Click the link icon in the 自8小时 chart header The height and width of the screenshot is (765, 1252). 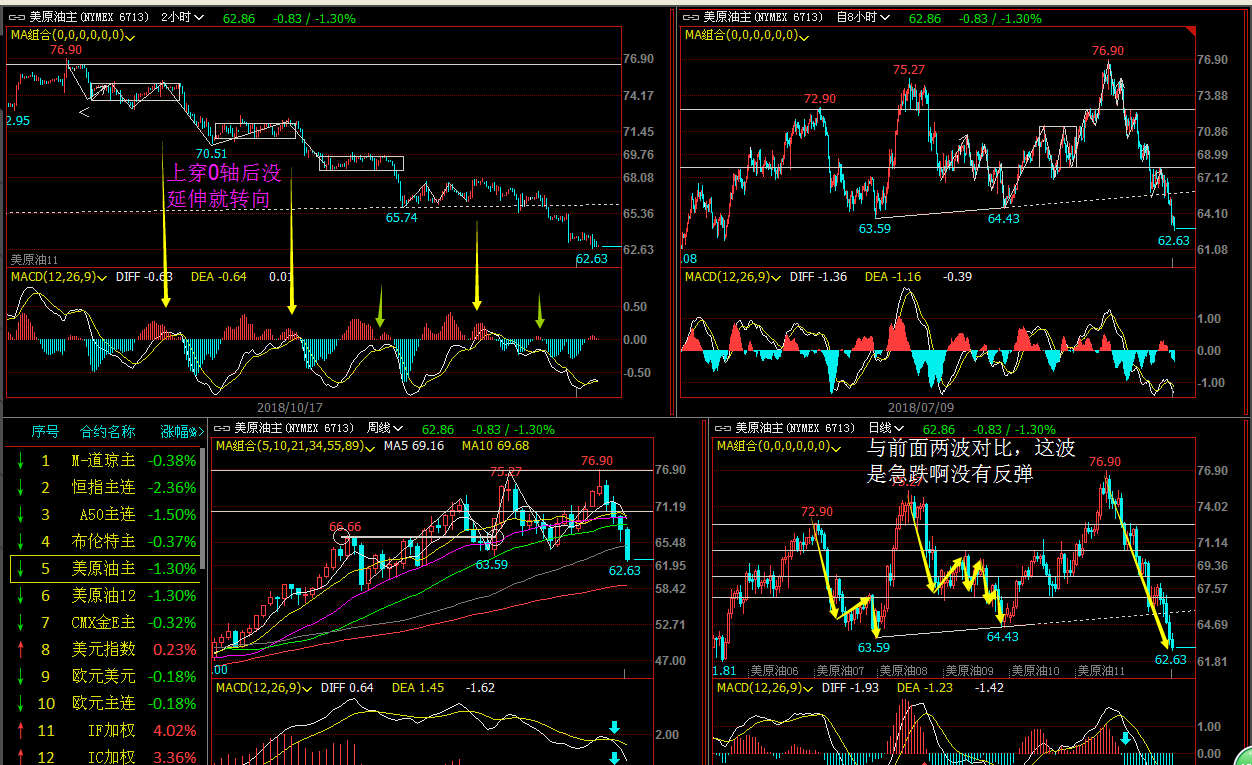[690, 17]
